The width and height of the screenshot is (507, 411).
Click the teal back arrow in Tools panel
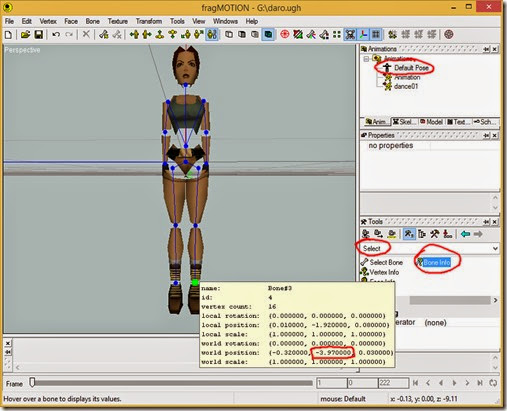(465, 234)
